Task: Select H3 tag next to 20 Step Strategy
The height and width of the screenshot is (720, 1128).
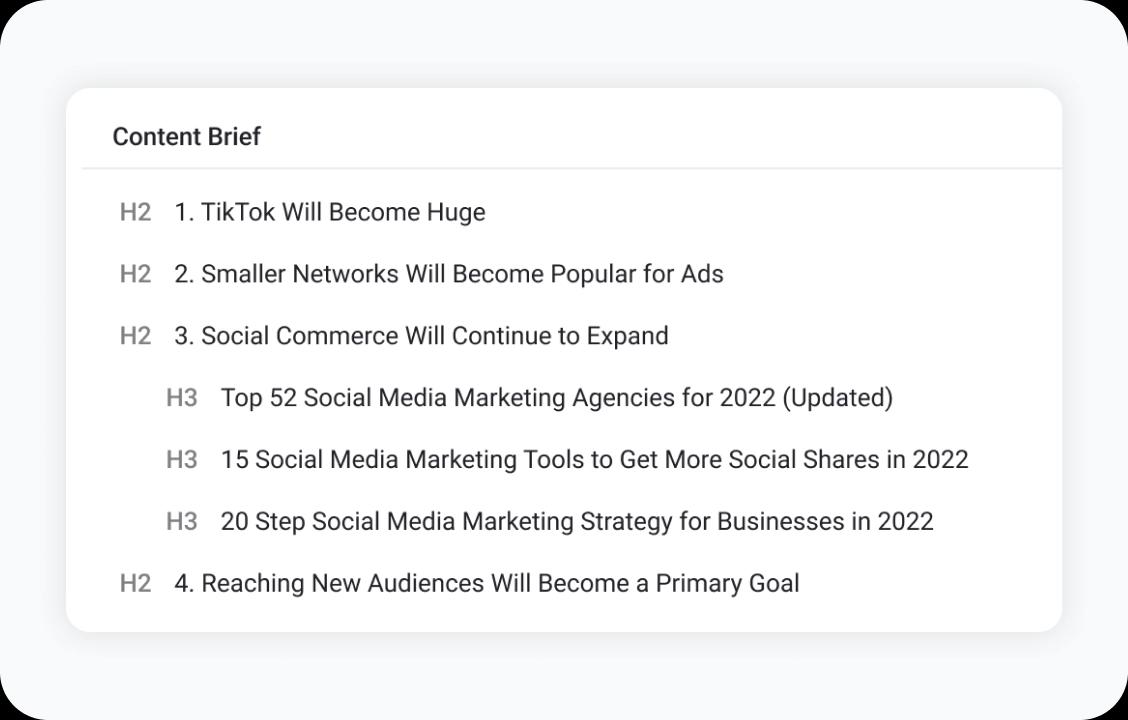Action: click(182, 522)
